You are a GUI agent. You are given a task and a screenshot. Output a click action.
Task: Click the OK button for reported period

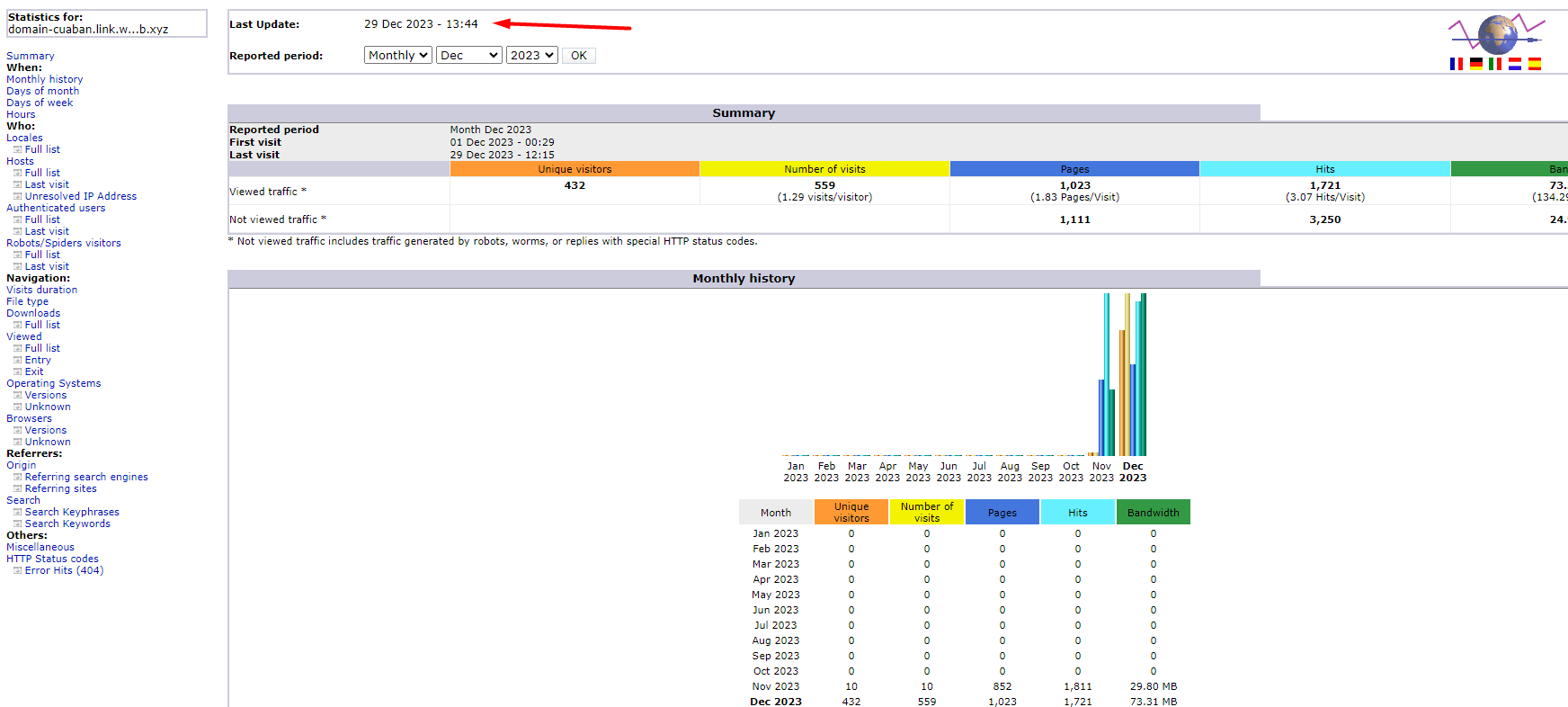click(579, 56)
